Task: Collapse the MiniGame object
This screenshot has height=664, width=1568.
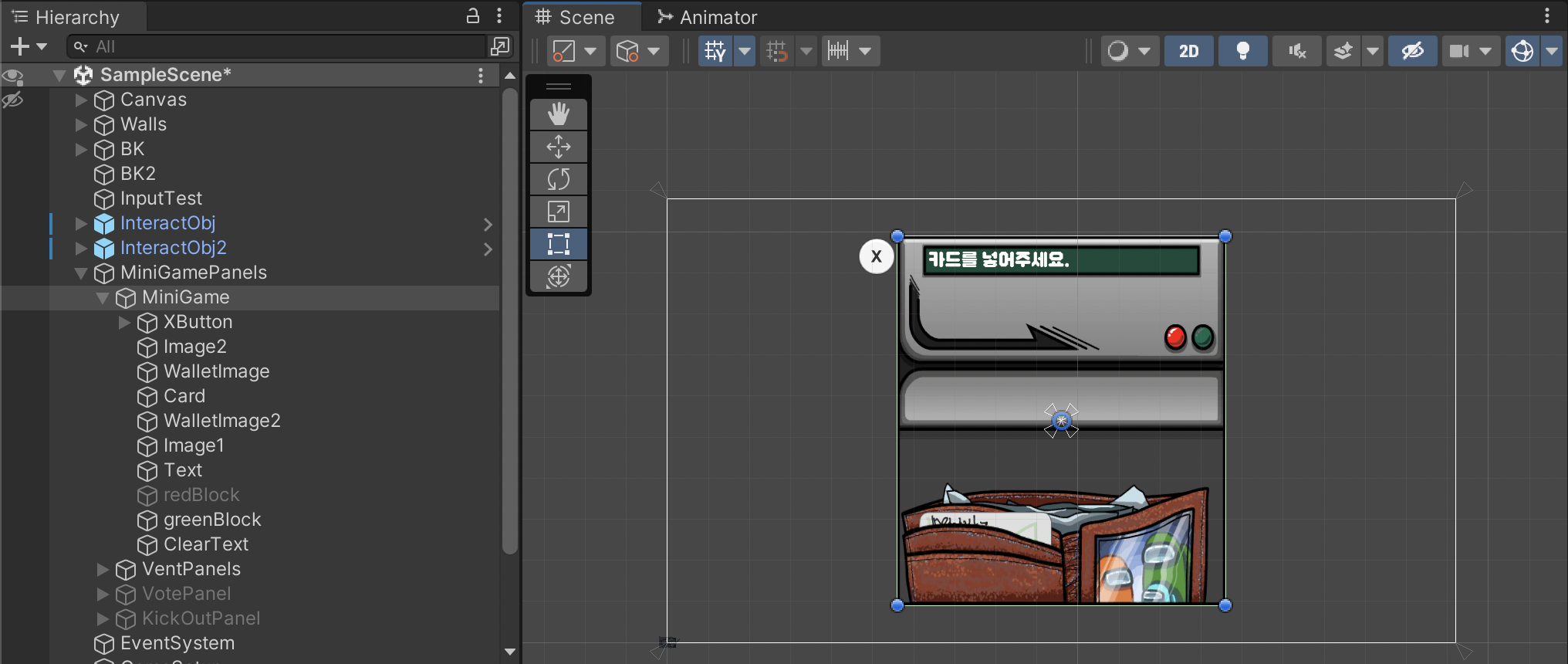Action: click(x=103, y=298)
